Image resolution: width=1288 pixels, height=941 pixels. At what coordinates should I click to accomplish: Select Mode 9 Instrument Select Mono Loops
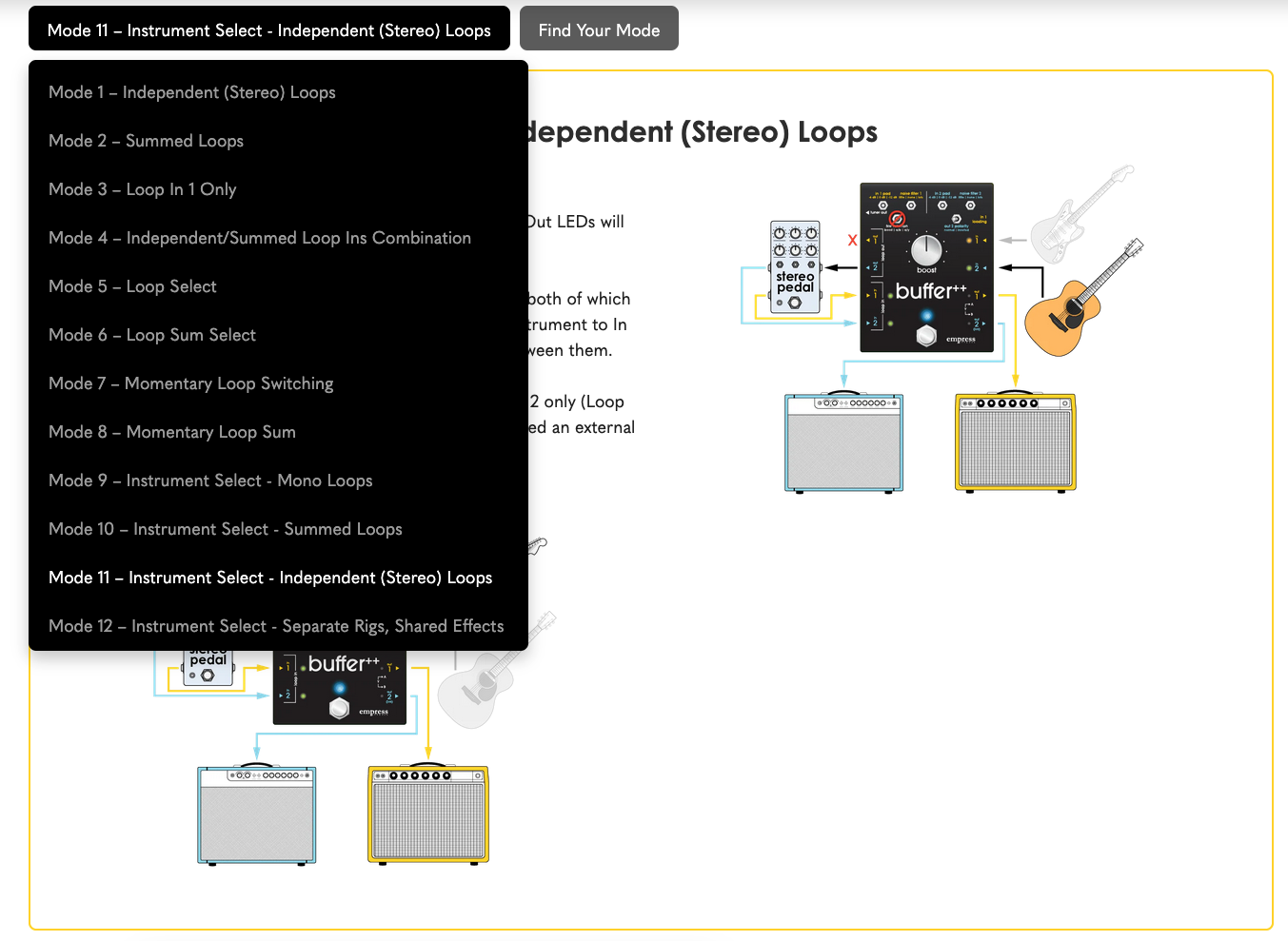point(209,480)
